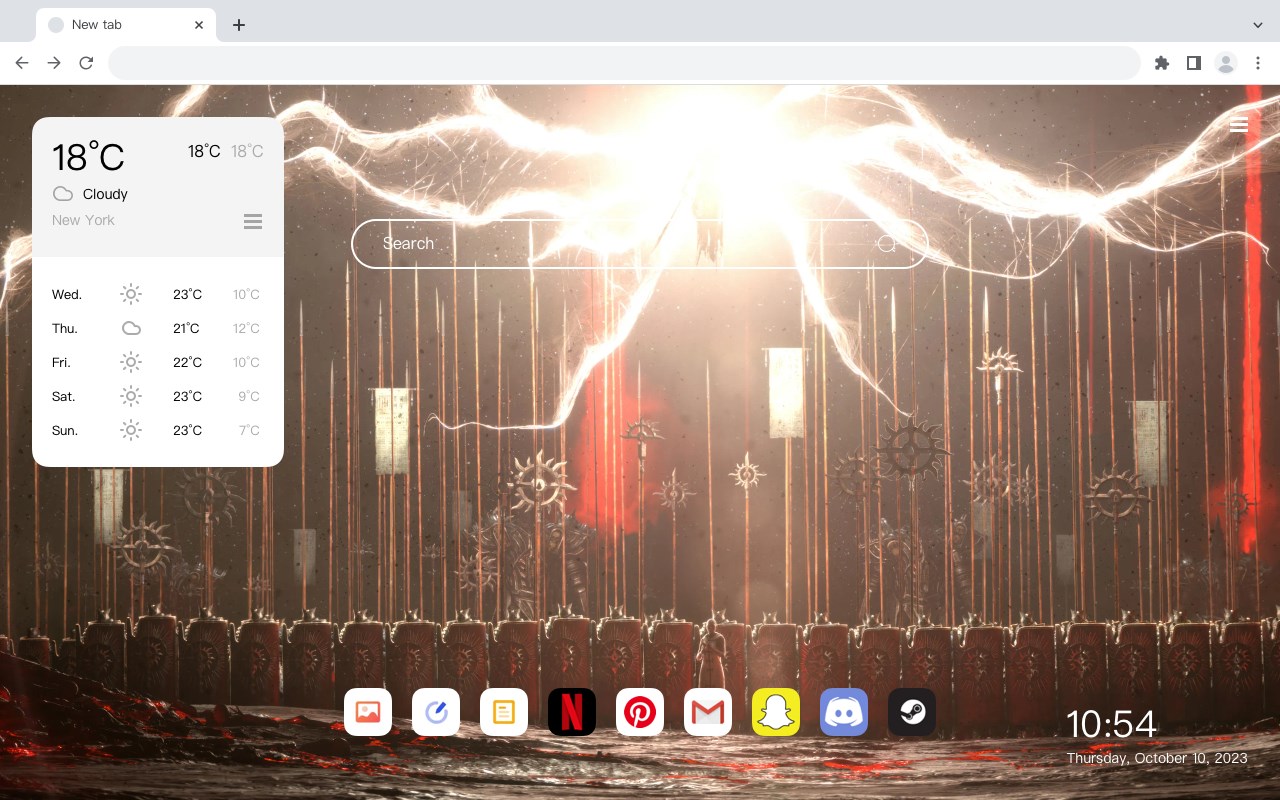Viewport: 1280px width, 800px height.
Task: Click the Thu. forecast row label
Action: pyautogui.click(x=65, y=328)
